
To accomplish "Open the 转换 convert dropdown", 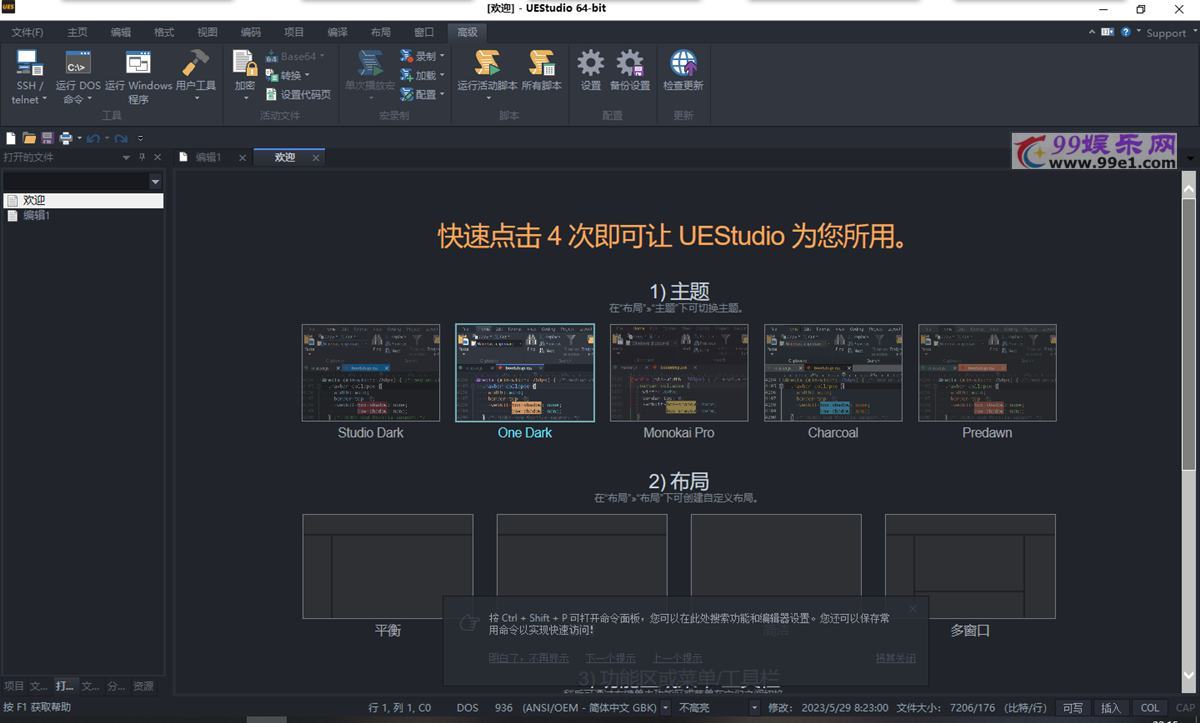I will point(288,75).
